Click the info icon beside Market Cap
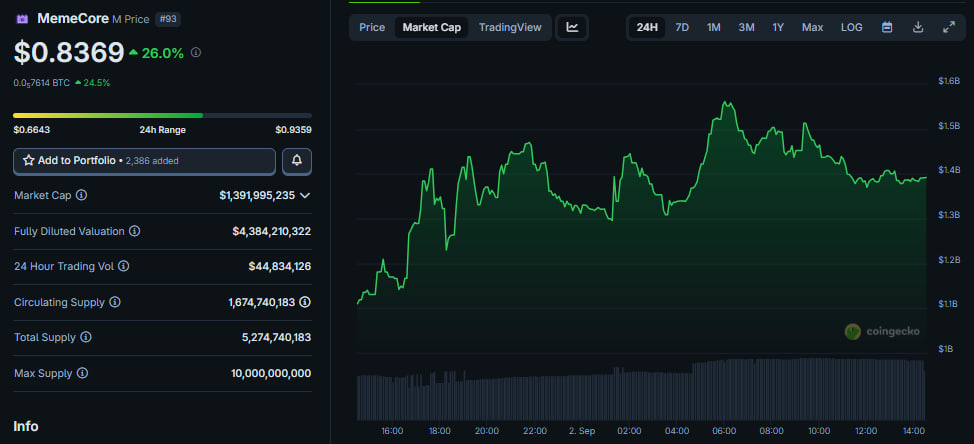 pos(82,196)
